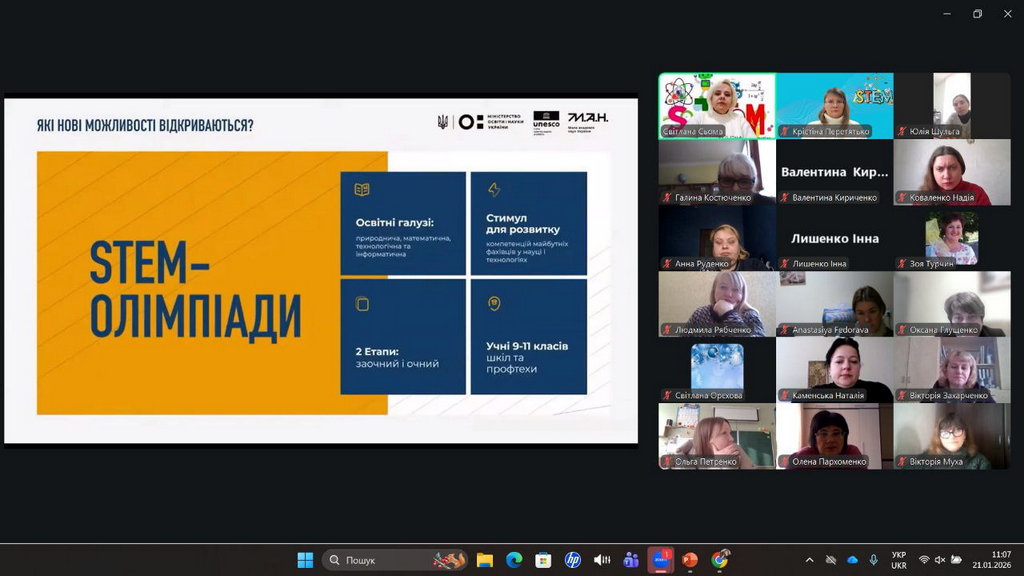Open the УКР UKR language switcher

click(899, 560)
